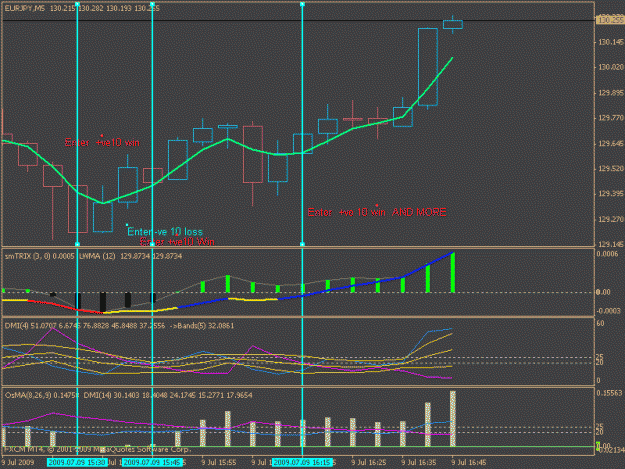Click the 129.395 price on the axis
The width and height of the screenshot is (625, 469).
(x=610, y=194)
